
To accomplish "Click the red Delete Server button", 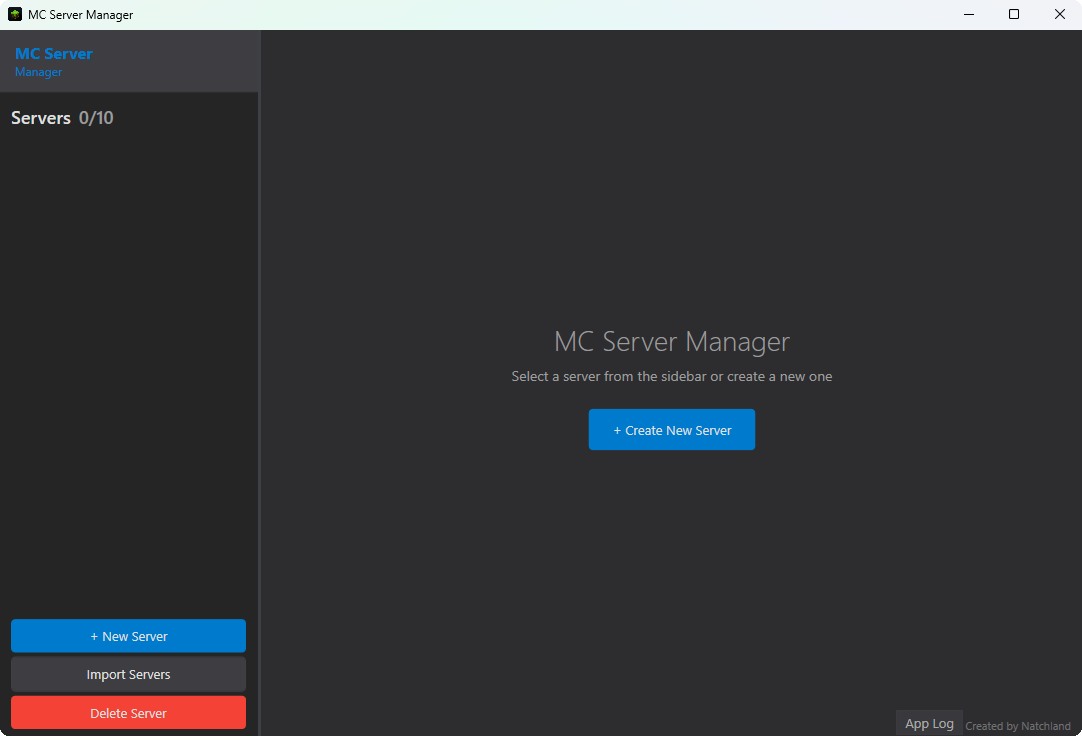I will (x=128, y=713).
